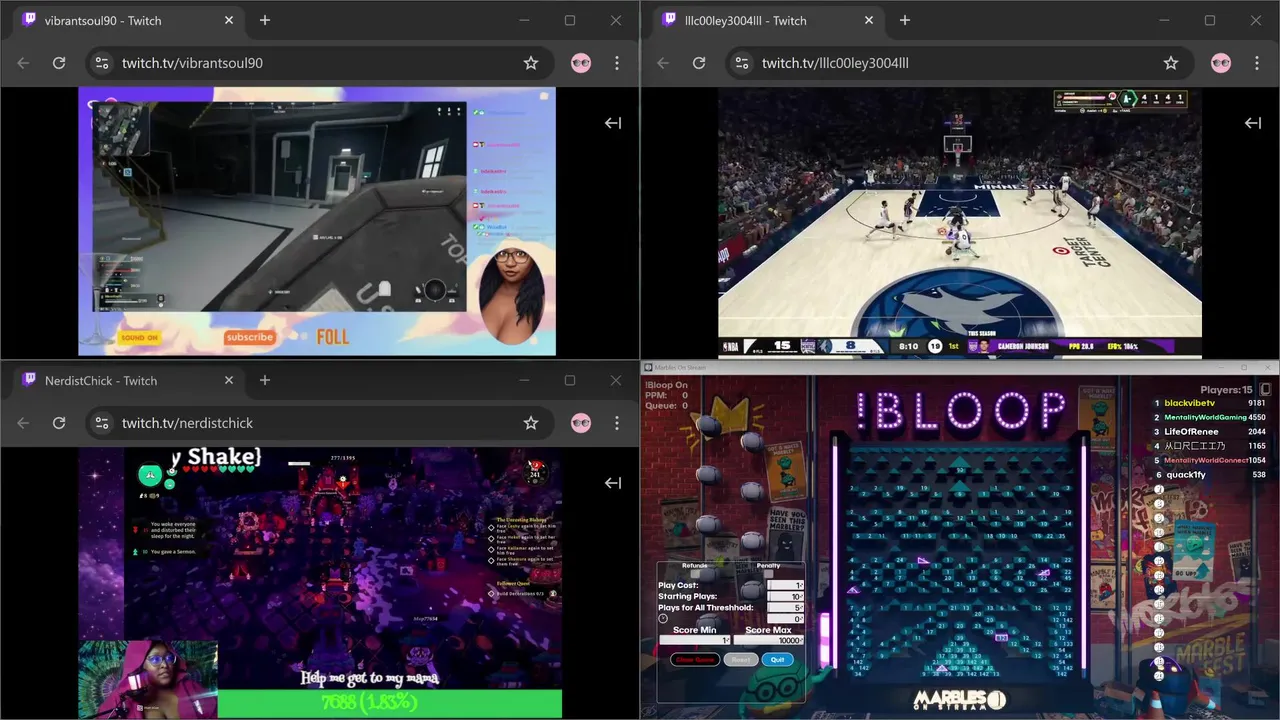Open a new tab beside vibrantsoul90 tab
Image resolution: width=1280 pixels, height=720 pixels.
click(x=265, y=20)
